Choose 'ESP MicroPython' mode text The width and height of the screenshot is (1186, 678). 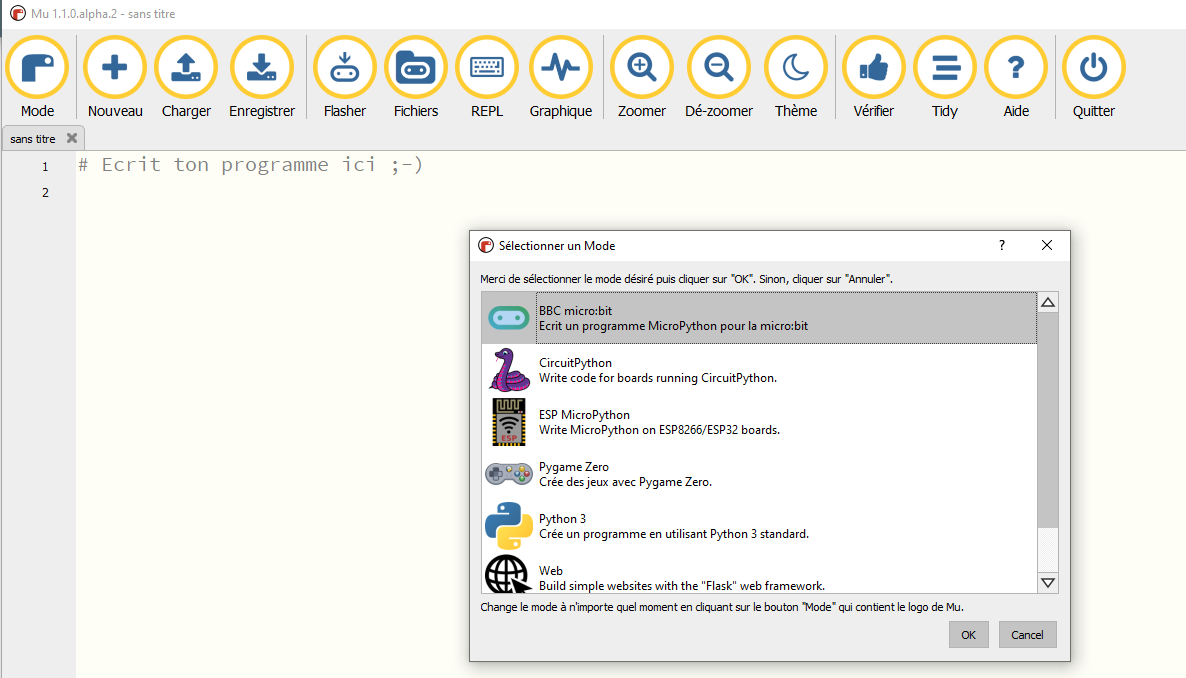coord(584,415)
